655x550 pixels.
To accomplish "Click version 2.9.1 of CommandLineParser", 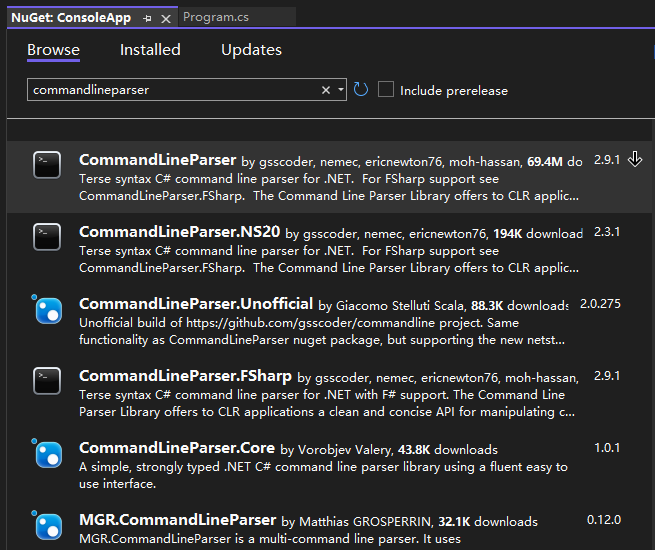I will (607, 160).
